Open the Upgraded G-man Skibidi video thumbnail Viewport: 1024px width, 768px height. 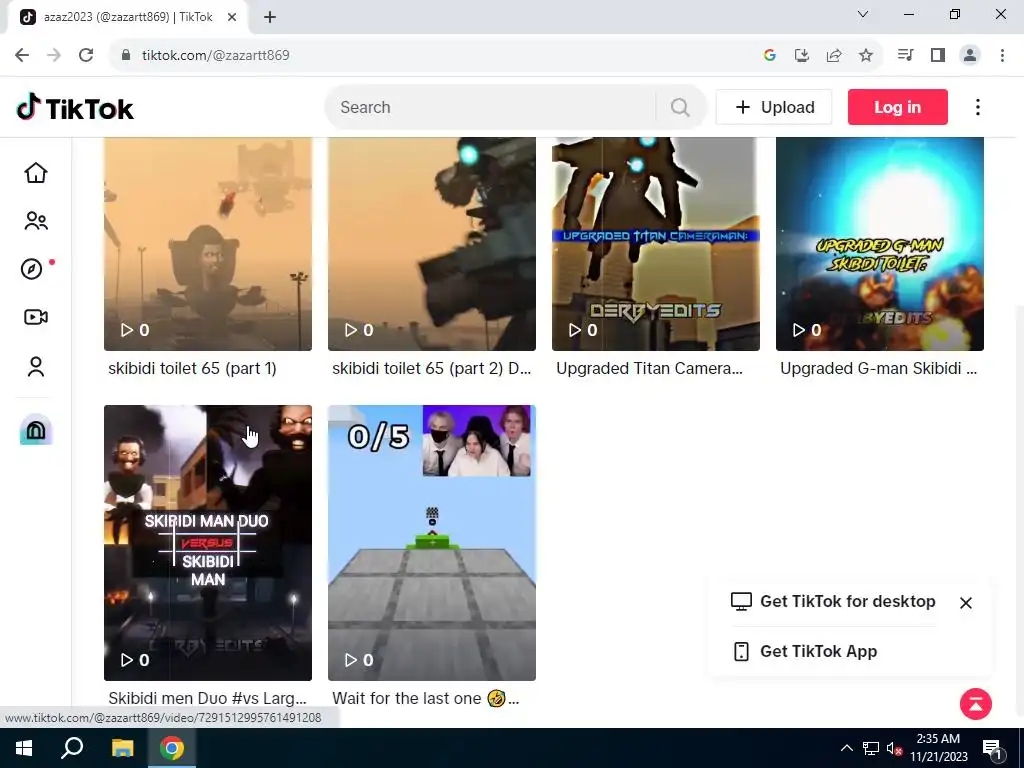[x=880, y=244]
